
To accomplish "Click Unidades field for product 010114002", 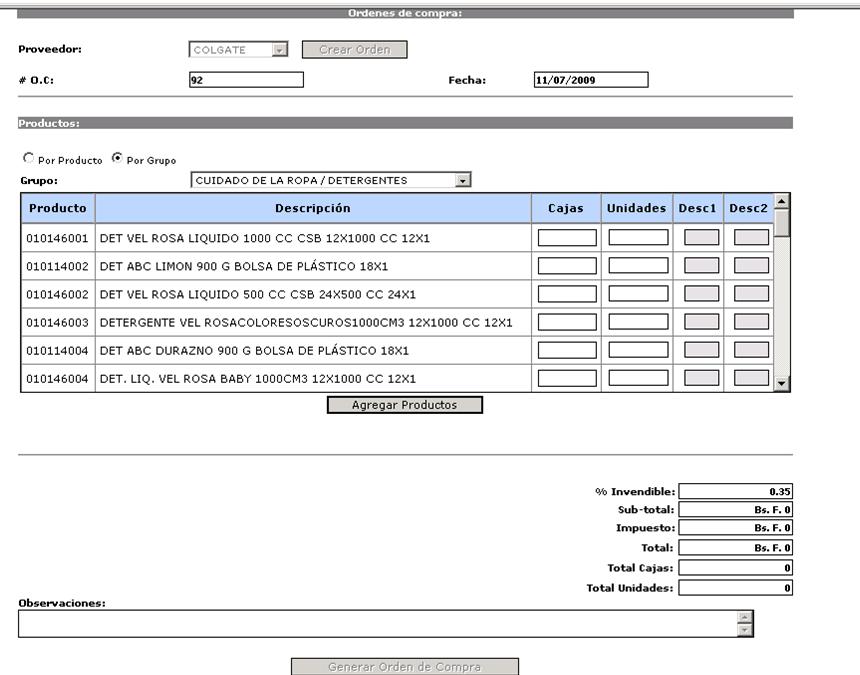I will (638, 266).
